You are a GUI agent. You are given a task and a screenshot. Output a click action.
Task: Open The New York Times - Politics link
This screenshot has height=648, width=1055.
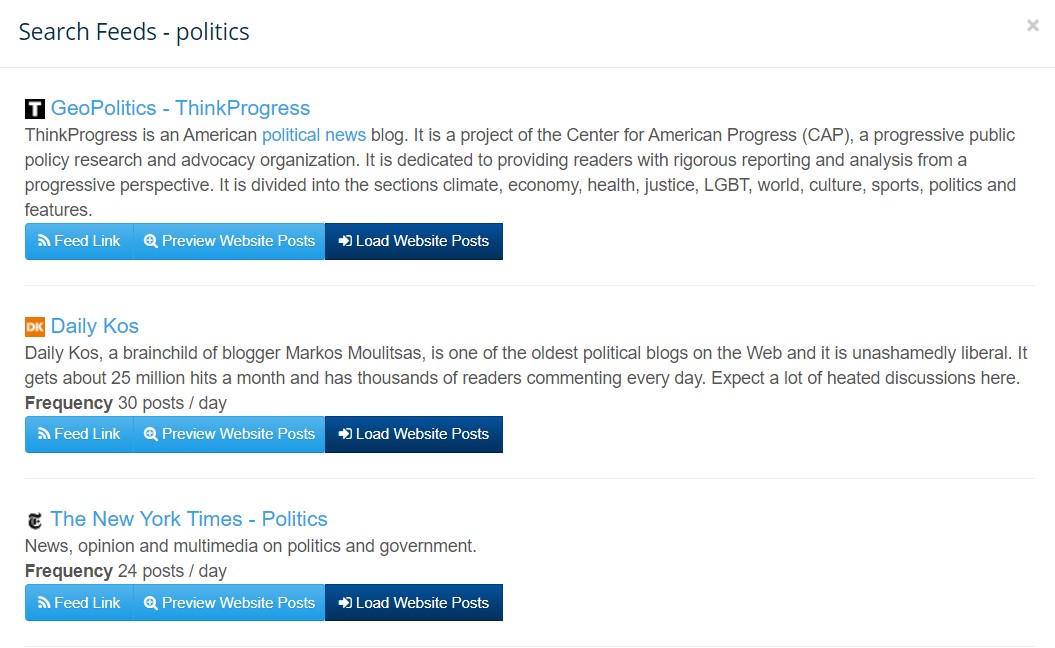pyautogui.click(x=189, y=519)
